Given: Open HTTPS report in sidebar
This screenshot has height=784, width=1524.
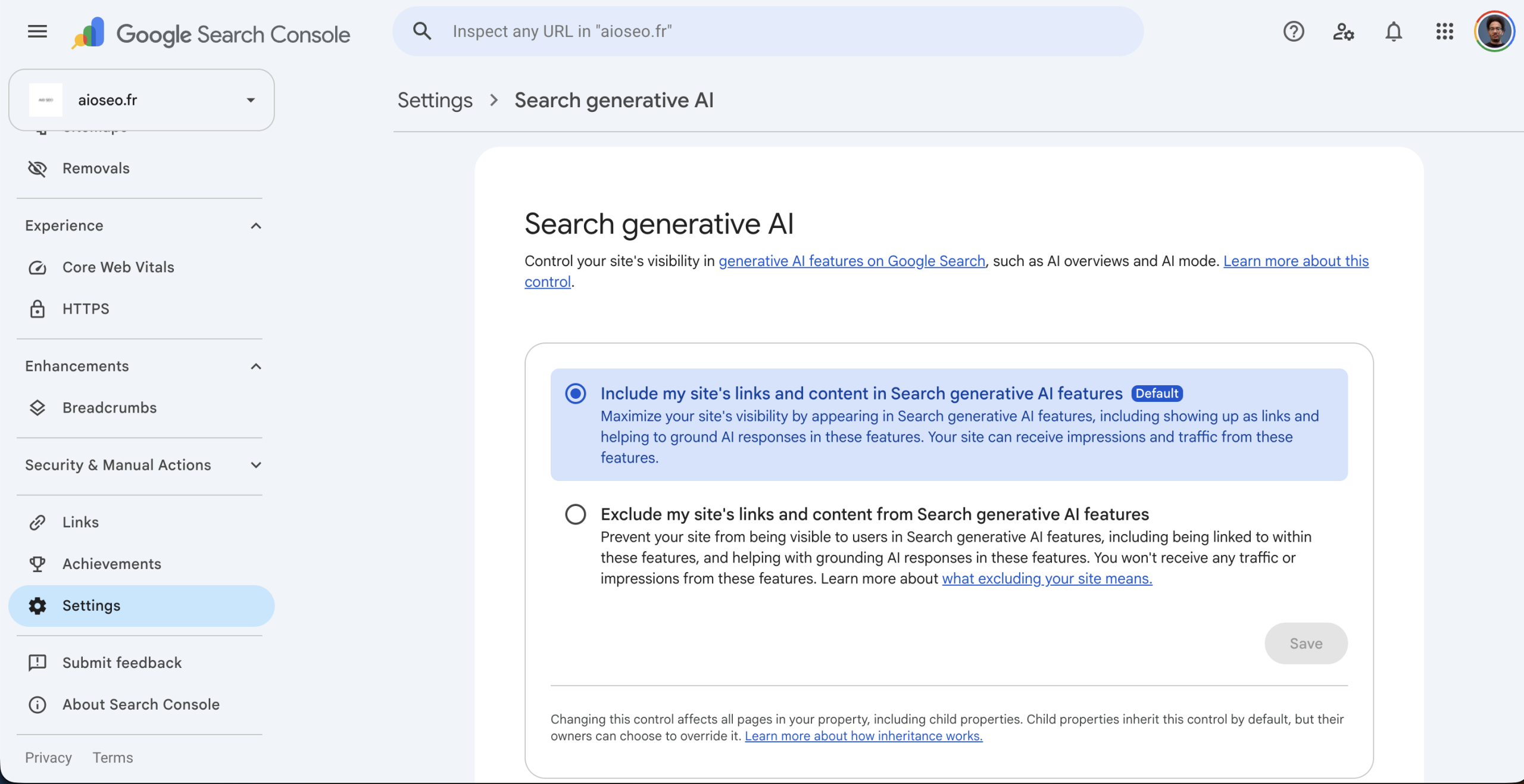Looking at the screenshot, I should 142,308.
